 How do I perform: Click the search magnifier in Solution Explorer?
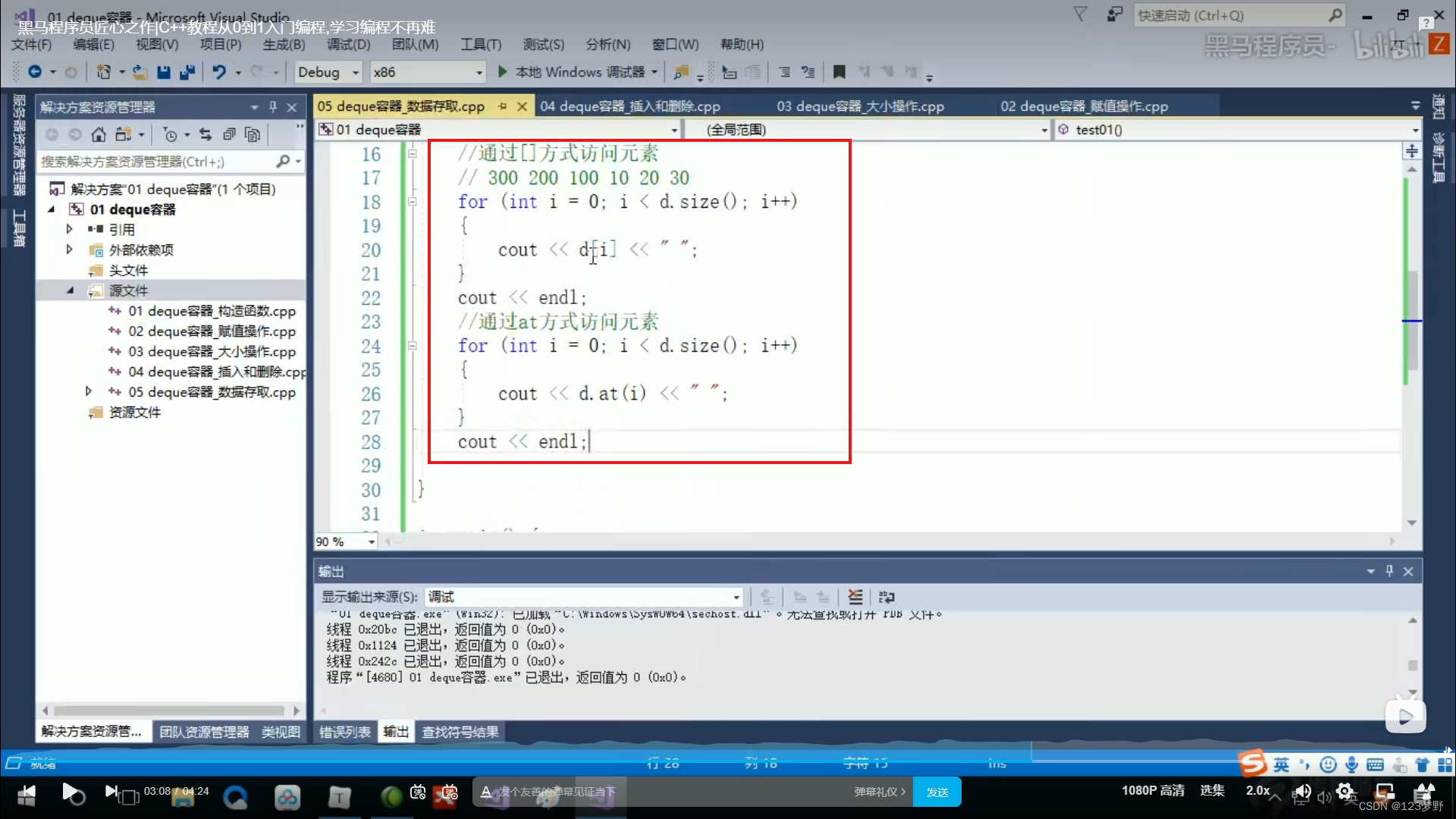click(283, 162)
